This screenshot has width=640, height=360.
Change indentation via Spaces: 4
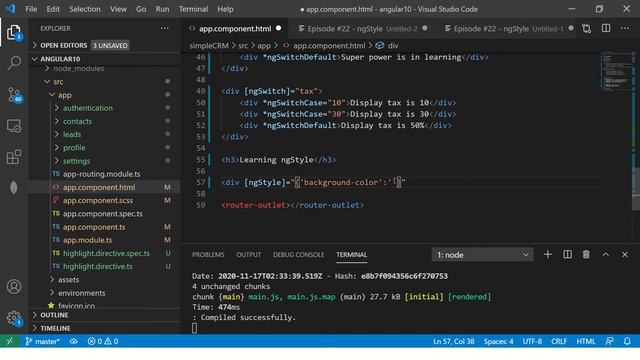(498, 341)
